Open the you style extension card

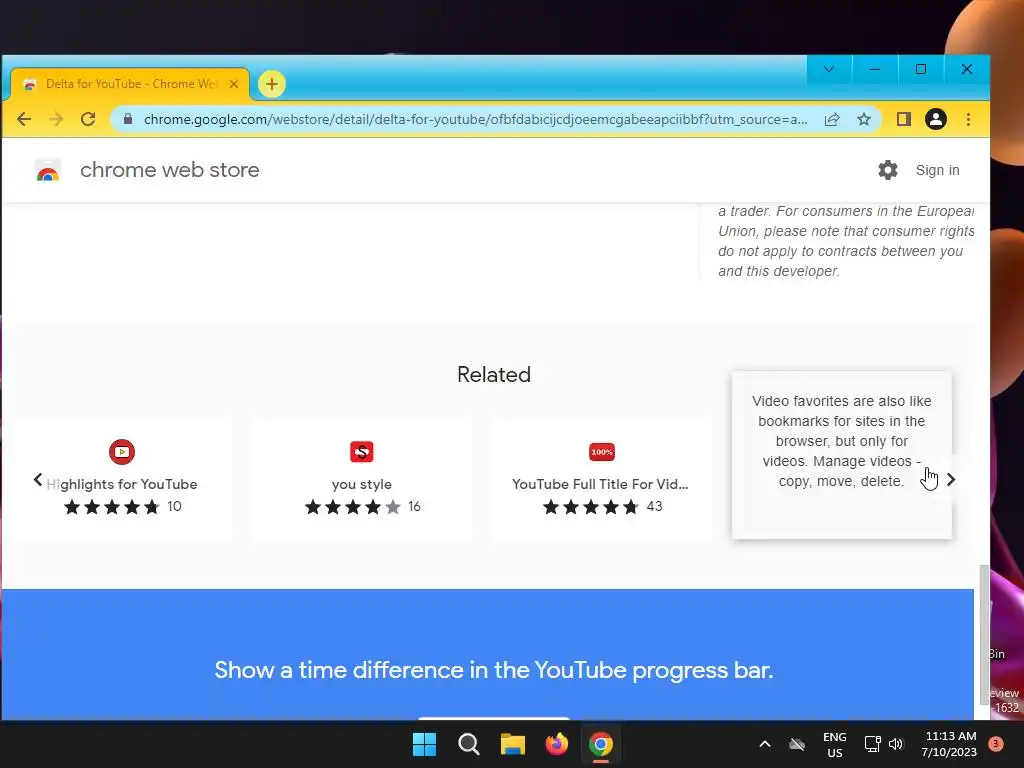pos(362,479)
